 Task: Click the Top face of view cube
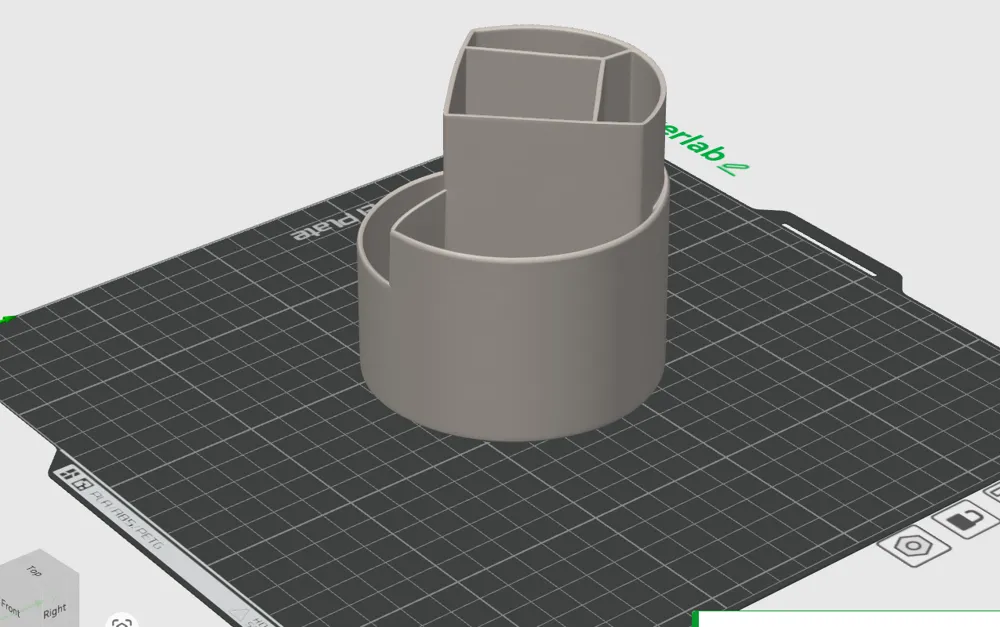pyautogui.click(x=34, y=570)
